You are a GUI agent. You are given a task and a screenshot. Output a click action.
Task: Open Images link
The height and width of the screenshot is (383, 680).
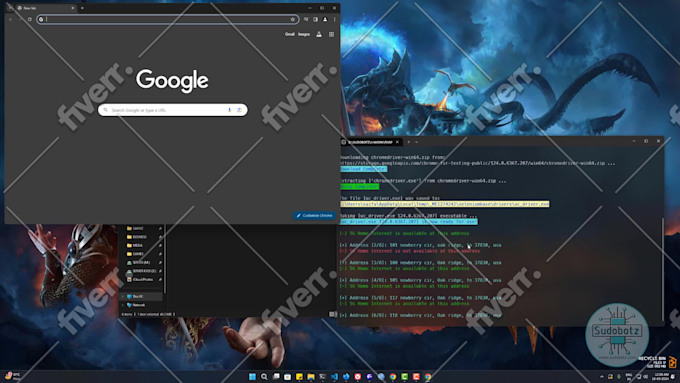[304, 34]
